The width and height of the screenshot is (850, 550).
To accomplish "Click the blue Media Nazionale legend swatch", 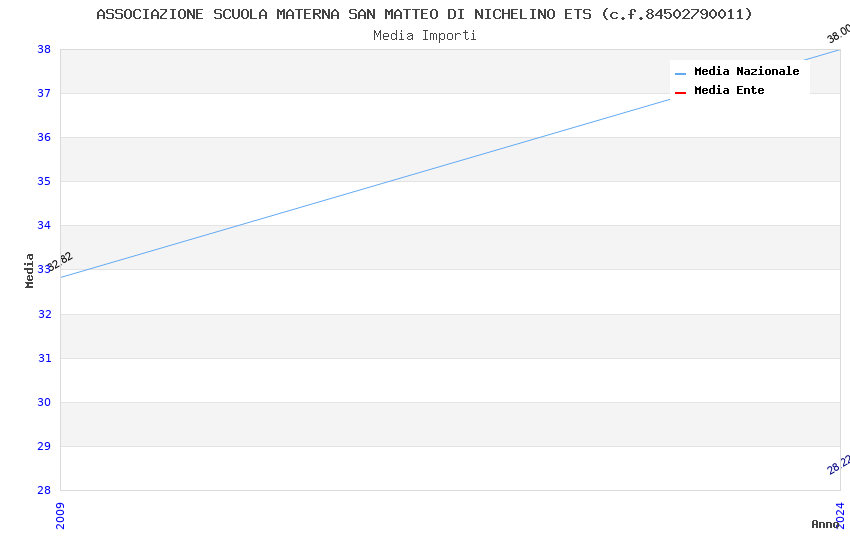I will click(680, 73).
